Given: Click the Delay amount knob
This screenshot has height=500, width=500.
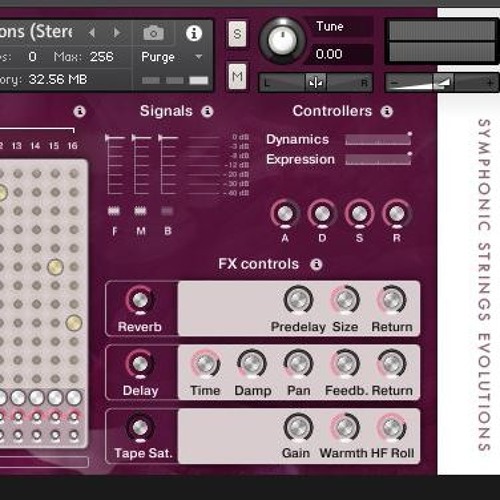Looking at the screenshot, I should 140,363.
